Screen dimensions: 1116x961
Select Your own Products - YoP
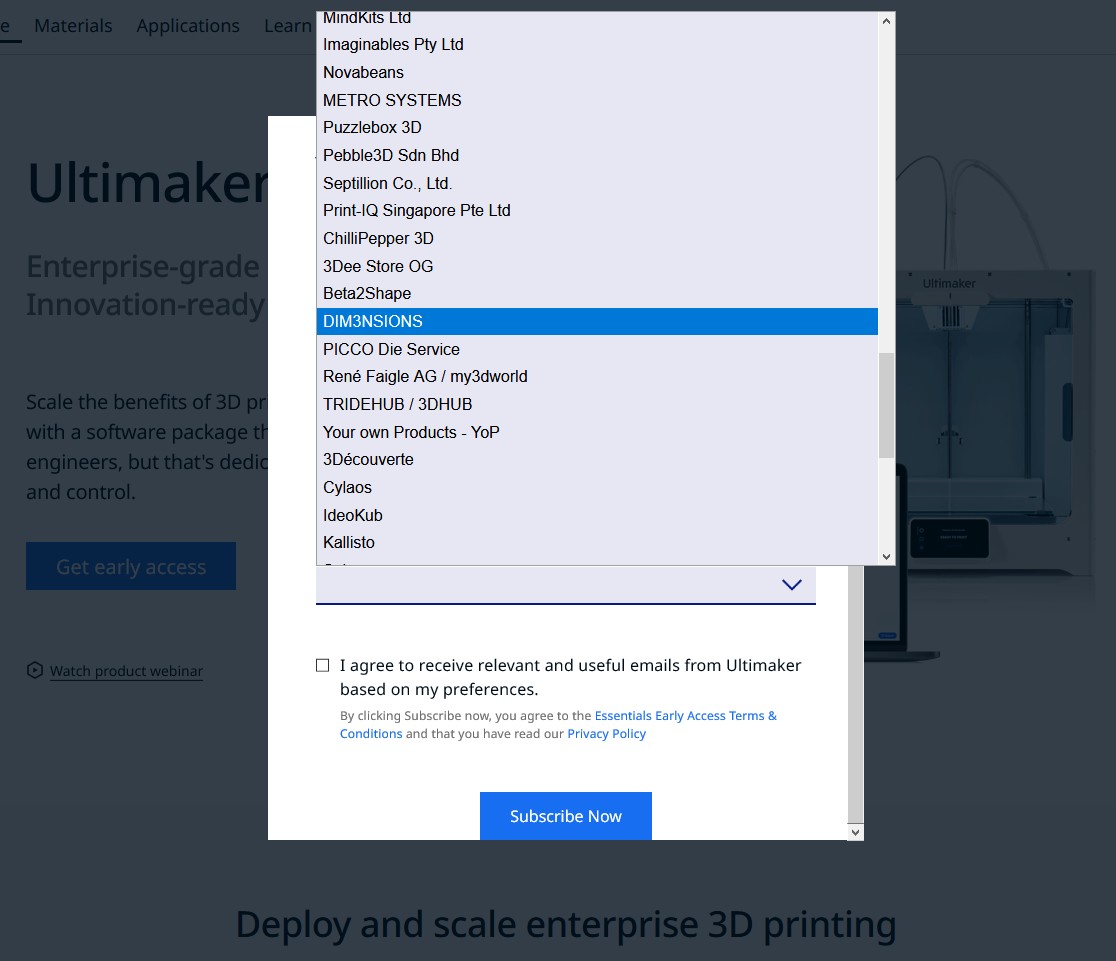(x=411, y=432)
